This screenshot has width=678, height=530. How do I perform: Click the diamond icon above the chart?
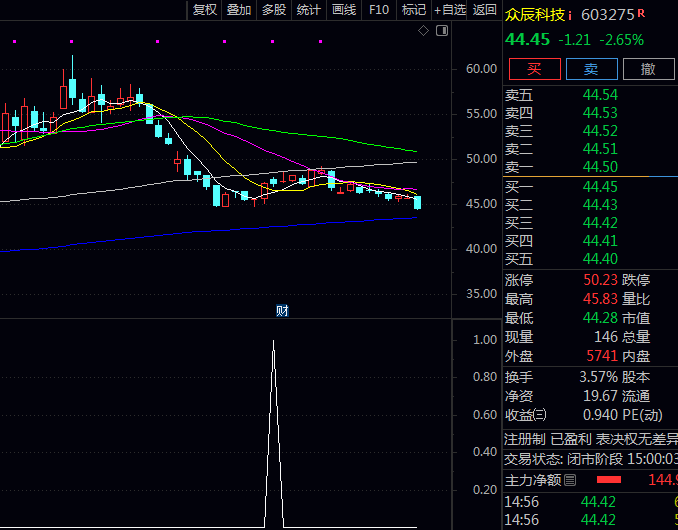(424, 31)
